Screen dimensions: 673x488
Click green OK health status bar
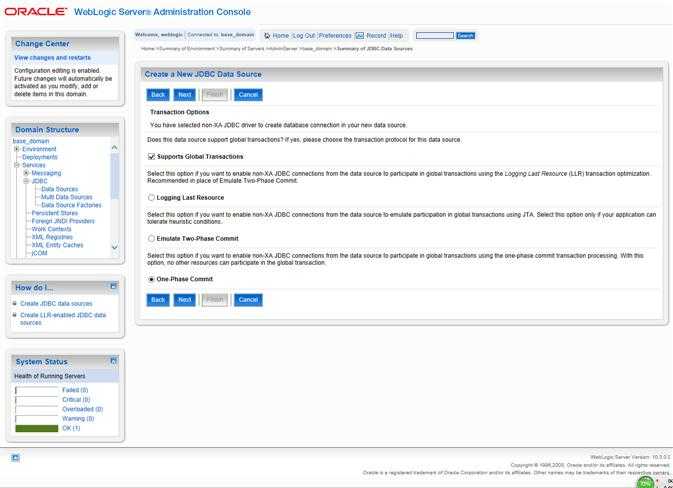click(x=36, y=428)
